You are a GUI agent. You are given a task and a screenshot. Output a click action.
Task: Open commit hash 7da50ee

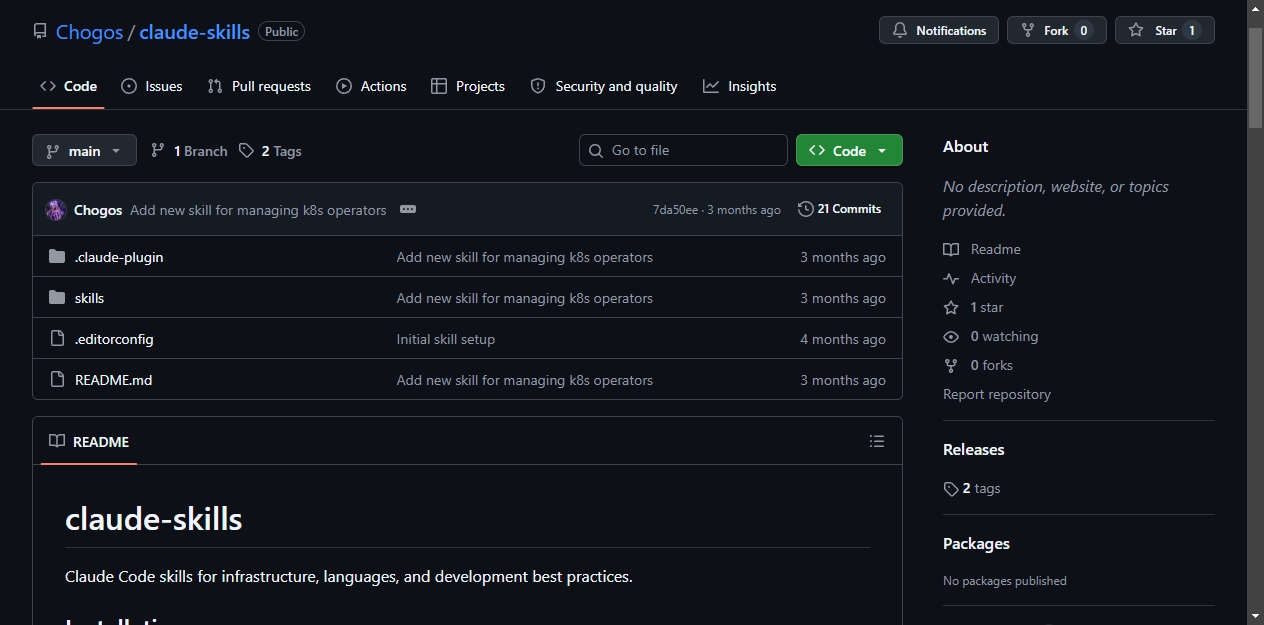[675, 210]
